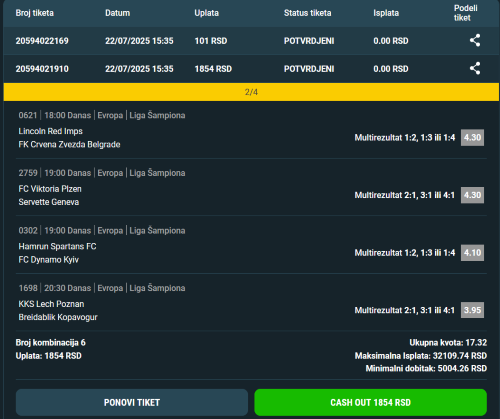500x419 pixels.
Task: Expand ticket row 20594022169
Action: tap(251, 41)
